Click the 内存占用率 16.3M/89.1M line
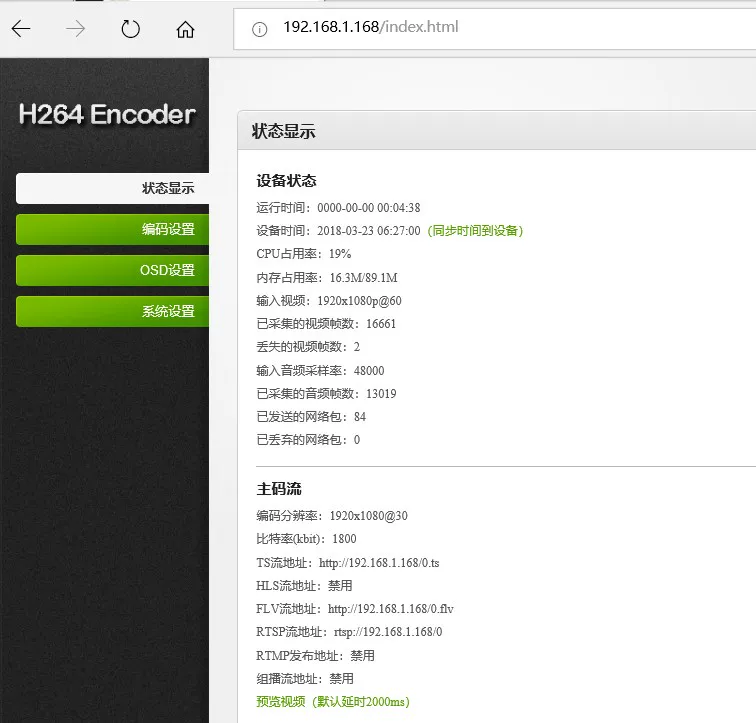756x723 pixels. click(326, 278)
